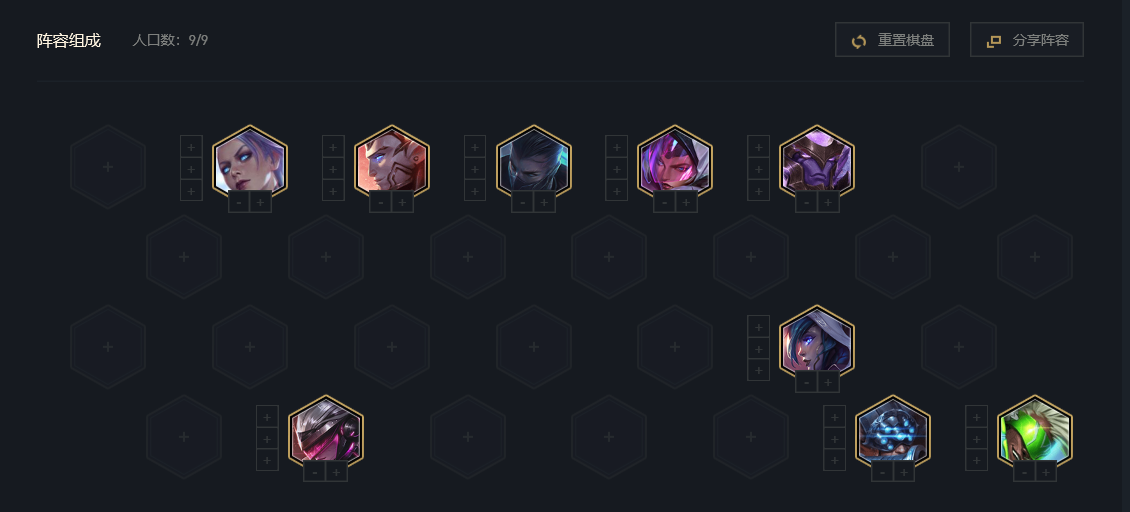Increase star level of red-armored champion
Image resolution: width=1130 pixels, height=512 pixels.
402,203
